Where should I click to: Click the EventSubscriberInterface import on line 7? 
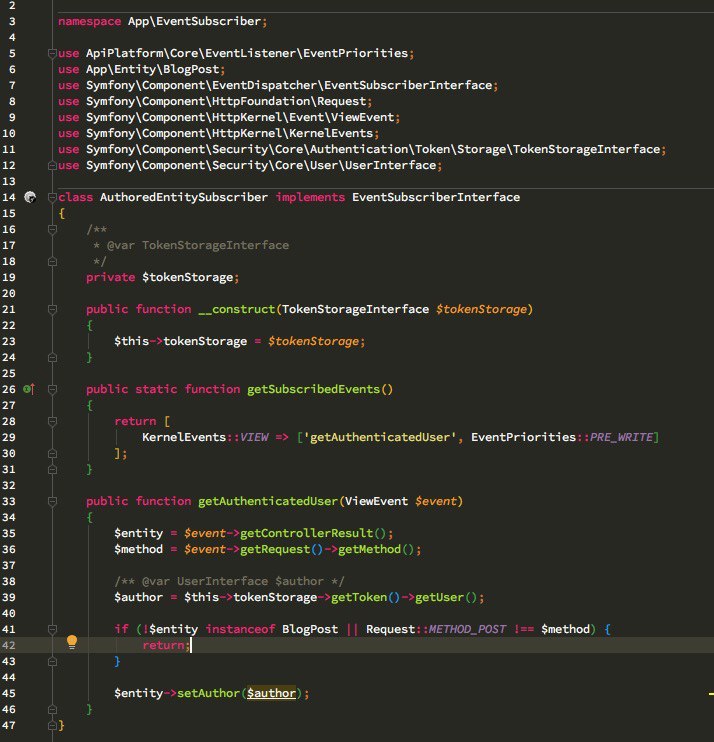tap(408, 86)
